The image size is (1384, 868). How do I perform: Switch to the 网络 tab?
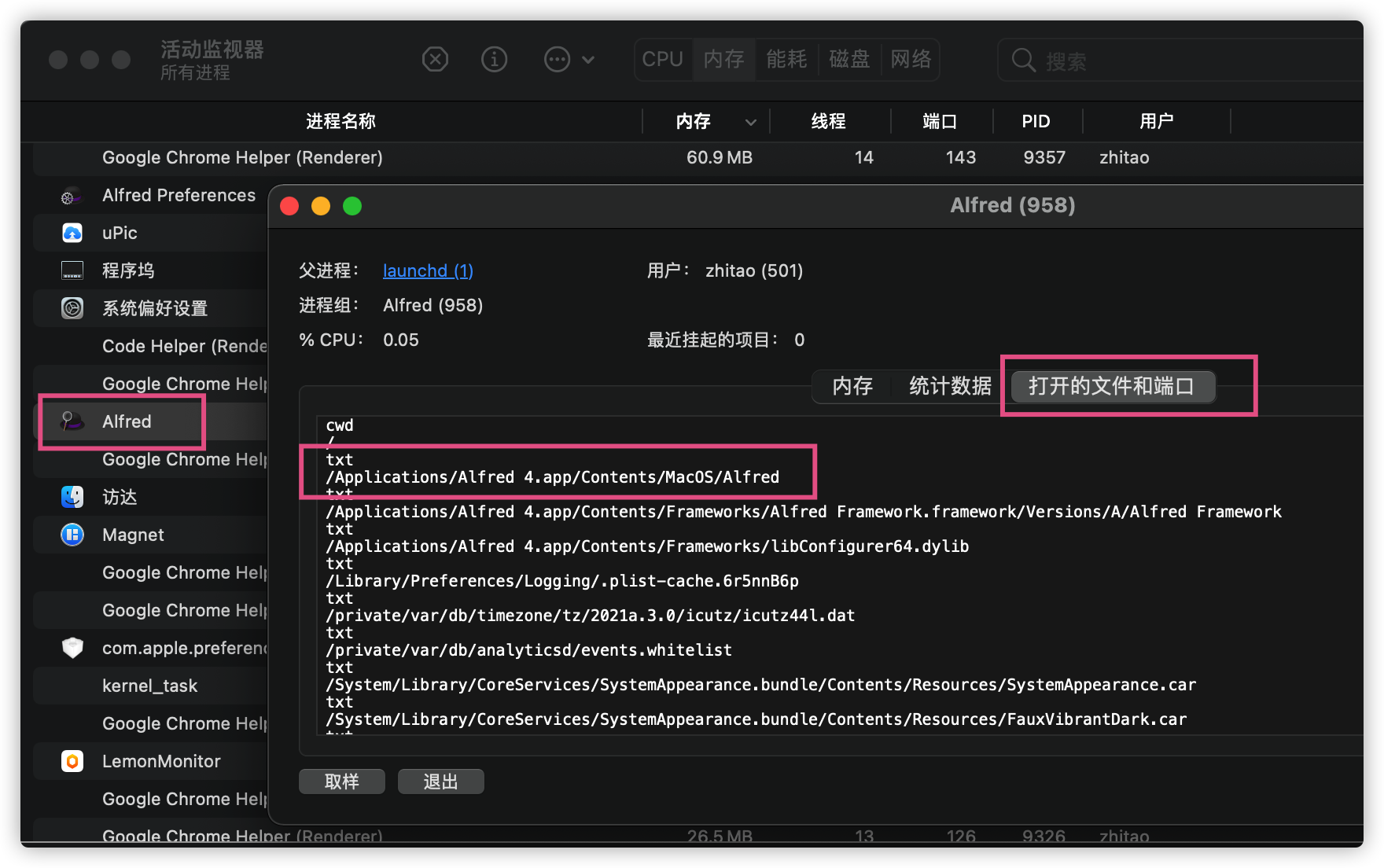pos(911,59)
